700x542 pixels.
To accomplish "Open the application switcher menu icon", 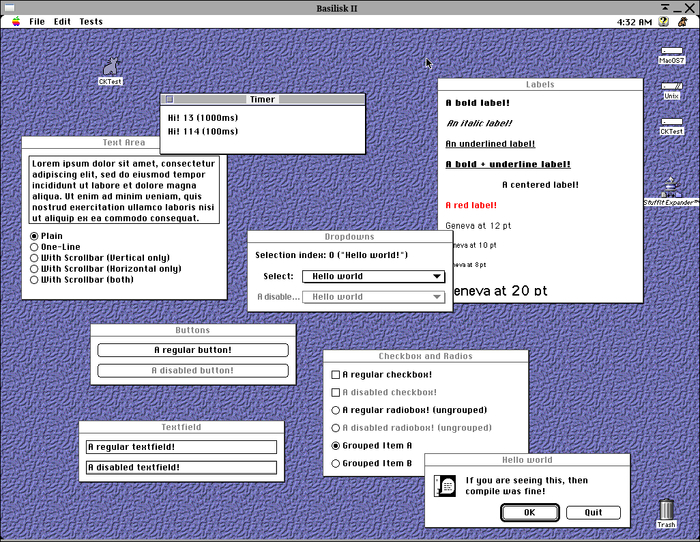I will (683, 21).
